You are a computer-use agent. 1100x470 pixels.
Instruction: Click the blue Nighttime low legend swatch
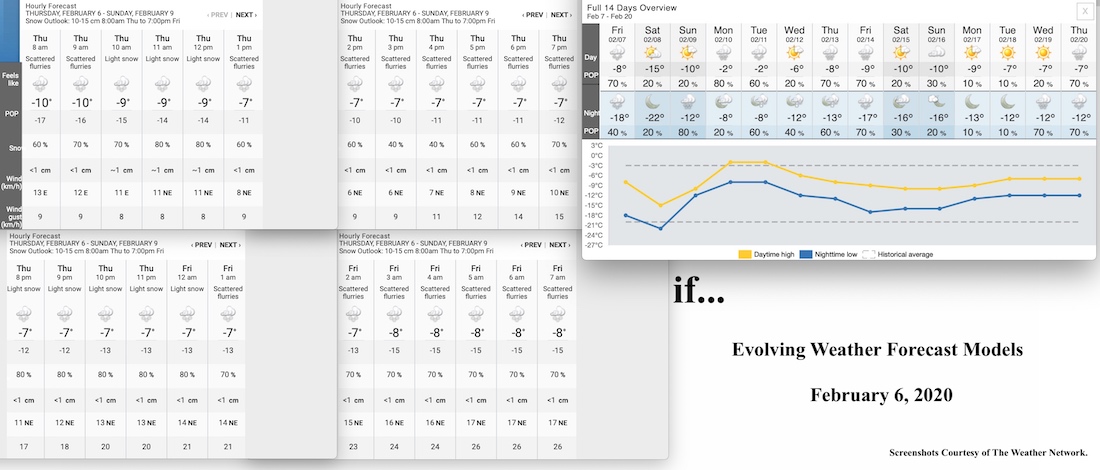tap(806, 255)
